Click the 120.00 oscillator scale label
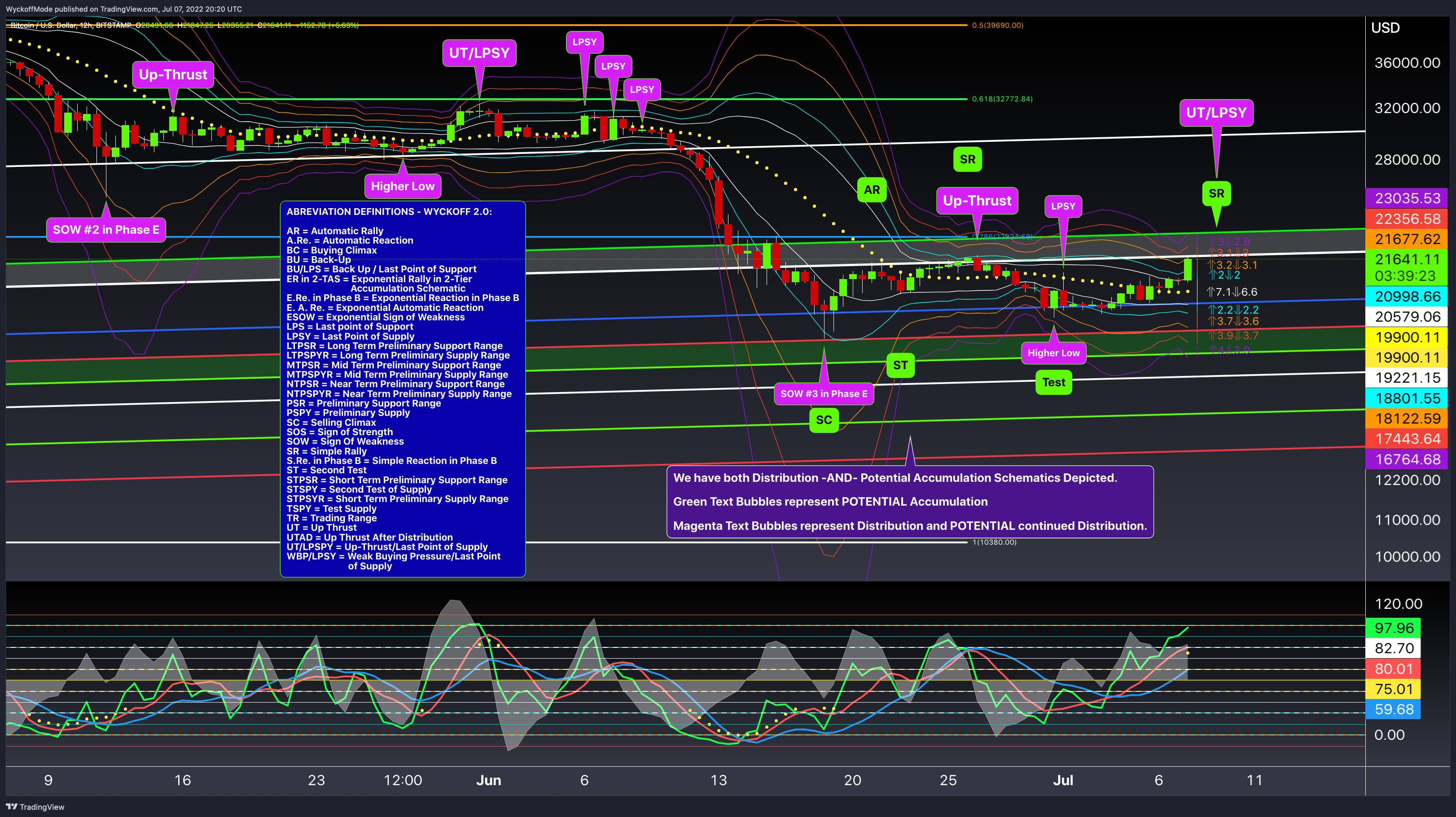This screenshot has height=817, width=1456. pyautogui.click(x=1398, y=604)
